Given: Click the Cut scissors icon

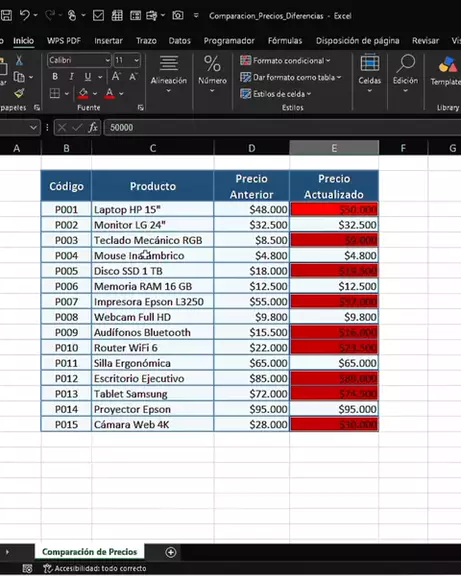Looking at the screenshot, I should point(19,61).
